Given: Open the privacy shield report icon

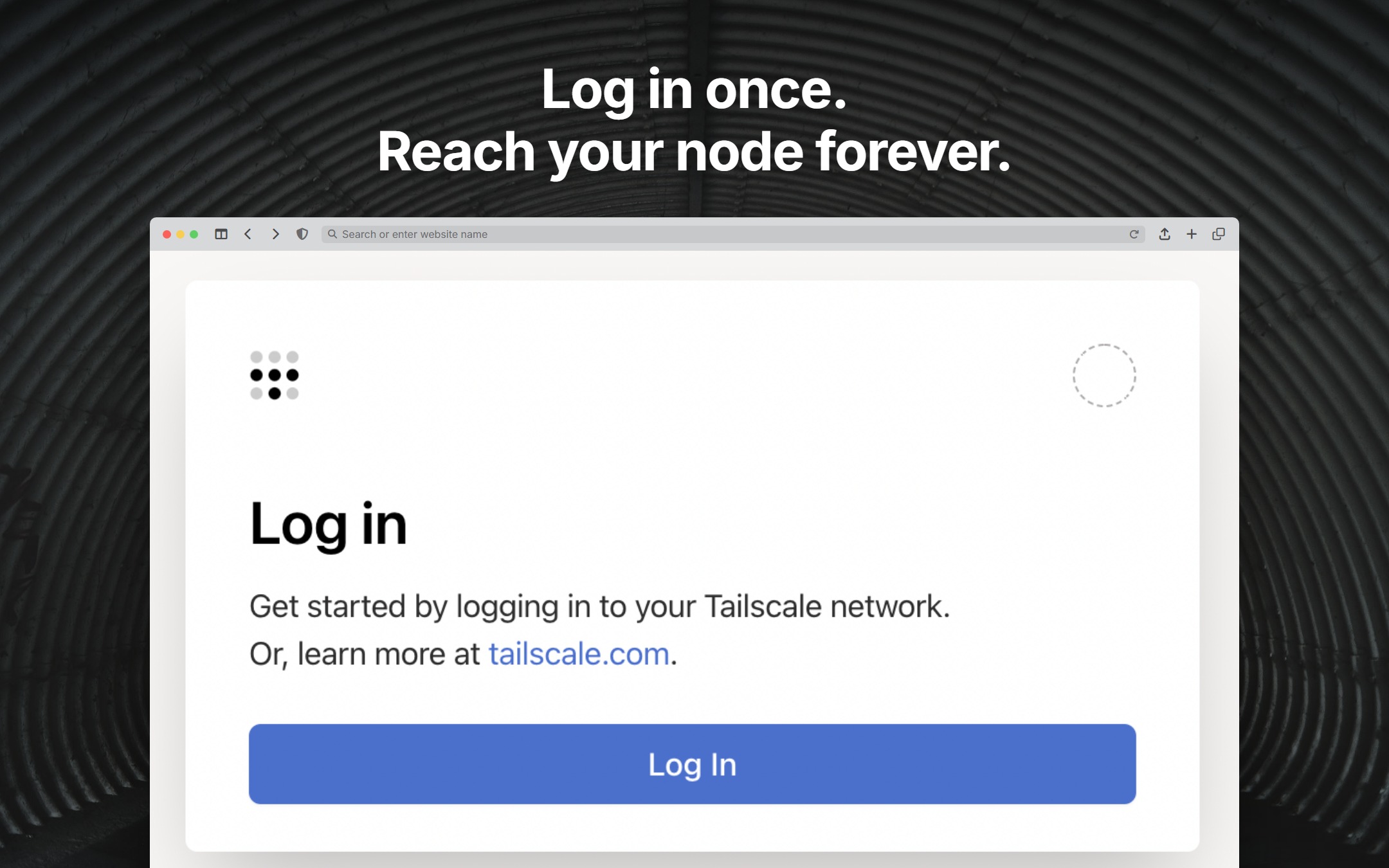Looking at the screenshot, I should click(x=302, y=234).
